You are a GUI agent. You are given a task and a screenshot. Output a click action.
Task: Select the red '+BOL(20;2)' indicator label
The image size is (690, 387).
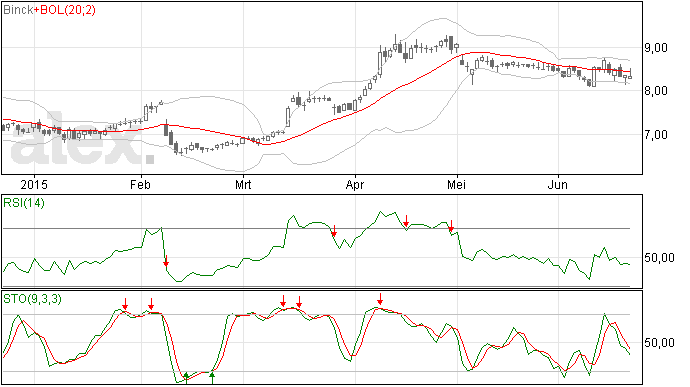point(64,10)
